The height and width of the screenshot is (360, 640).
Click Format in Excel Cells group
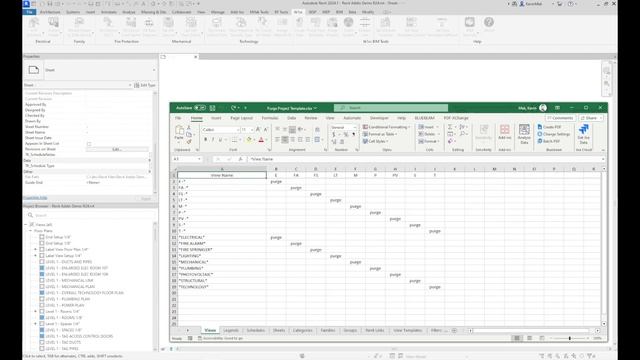coord(429,141)
